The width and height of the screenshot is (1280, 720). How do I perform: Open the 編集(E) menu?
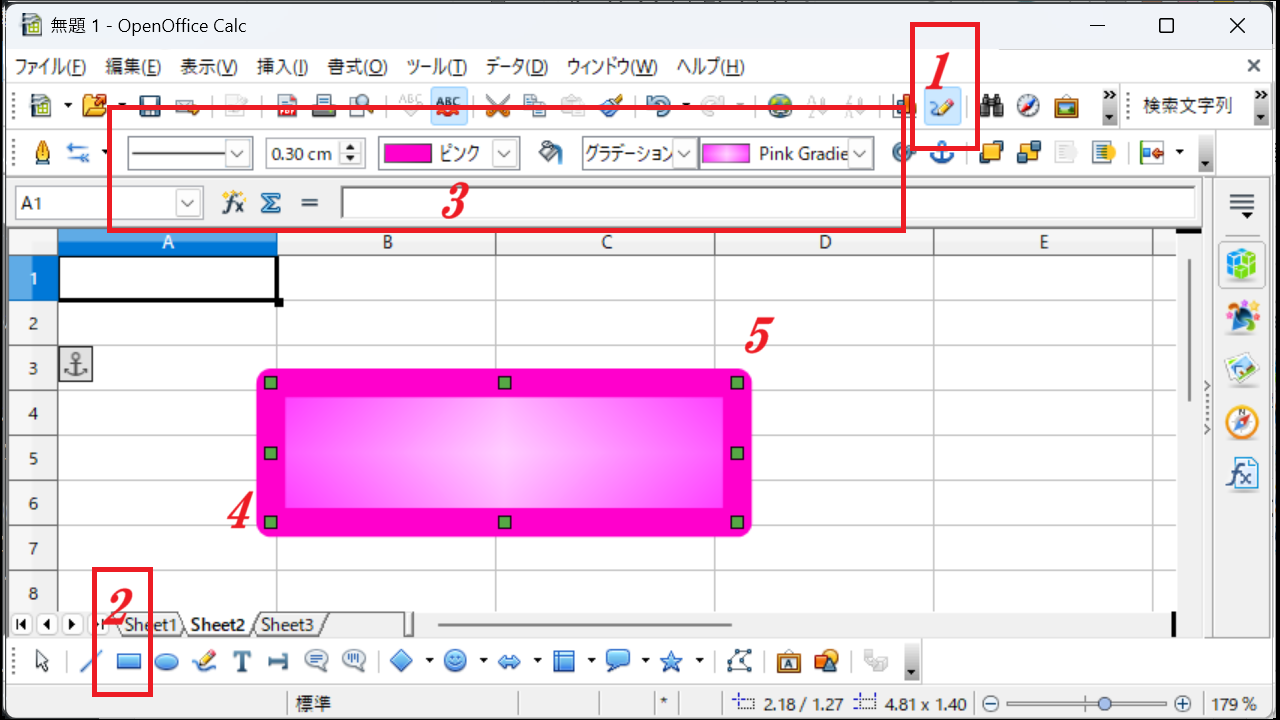(133, 67)
